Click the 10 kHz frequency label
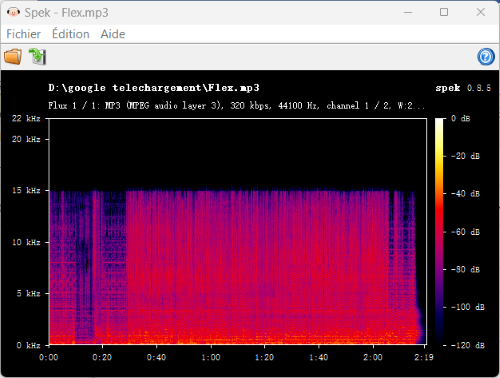The image size is (500, 378). (26, 242)
